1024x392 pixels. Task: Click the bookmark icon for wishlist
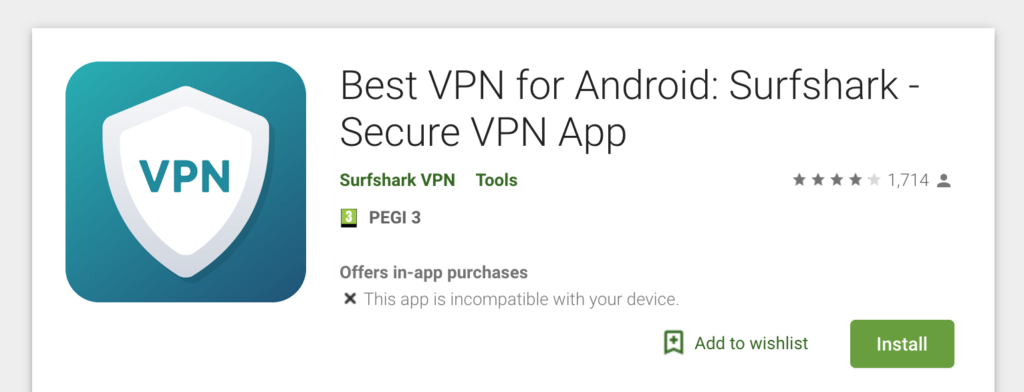coord(673,343)
